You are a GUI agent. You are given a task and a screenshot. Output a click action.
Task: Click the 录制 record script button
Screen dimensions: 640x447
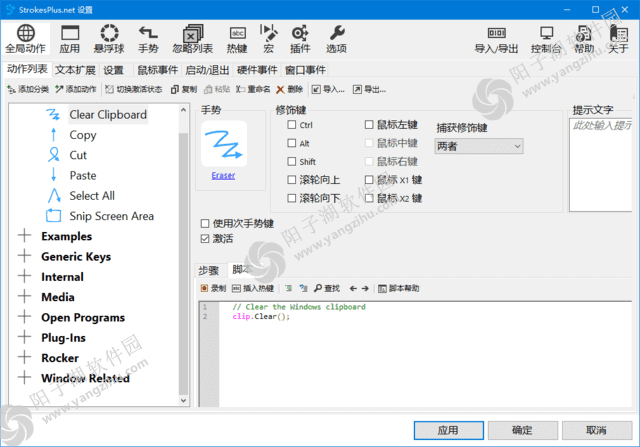tap(213, 288)
